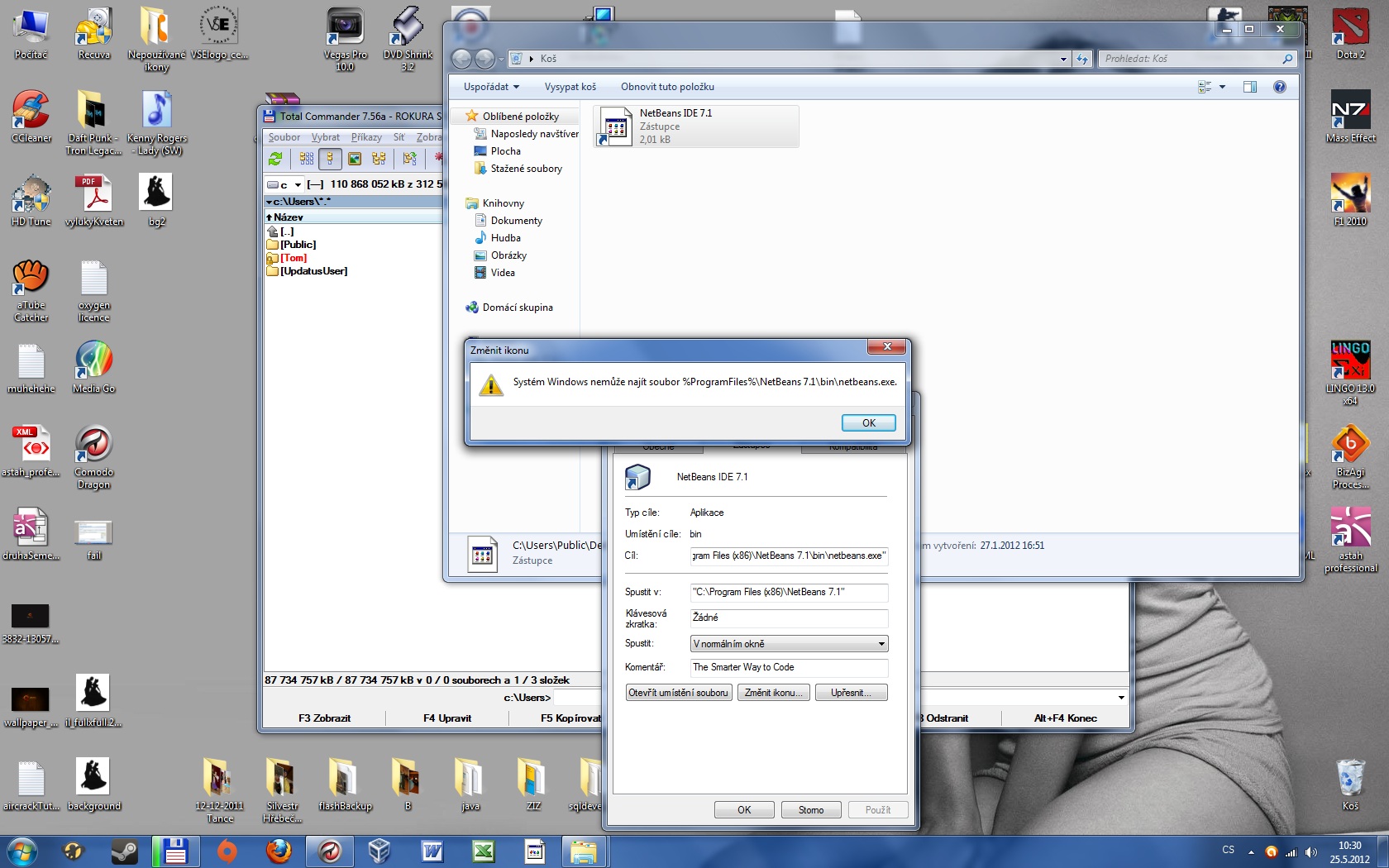
Task: Select Videa library in navigation pane
Action: [494, 273]
